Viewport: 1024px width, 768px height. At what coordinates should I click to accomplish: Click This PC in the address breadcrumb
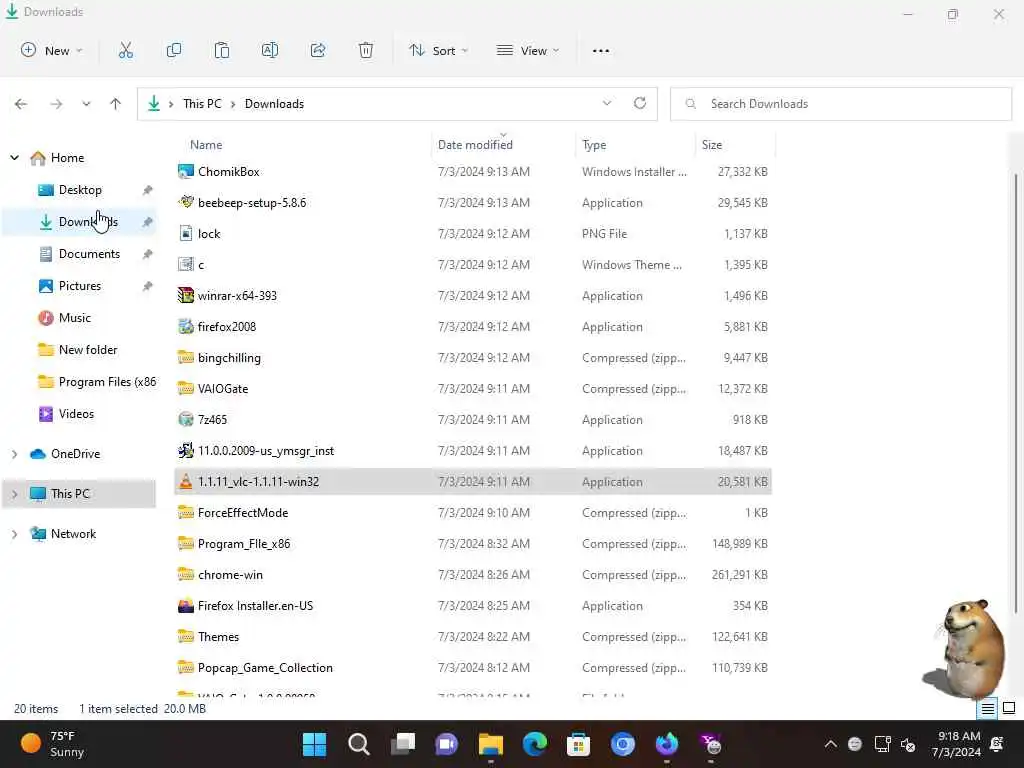click(x=202, y=104)
